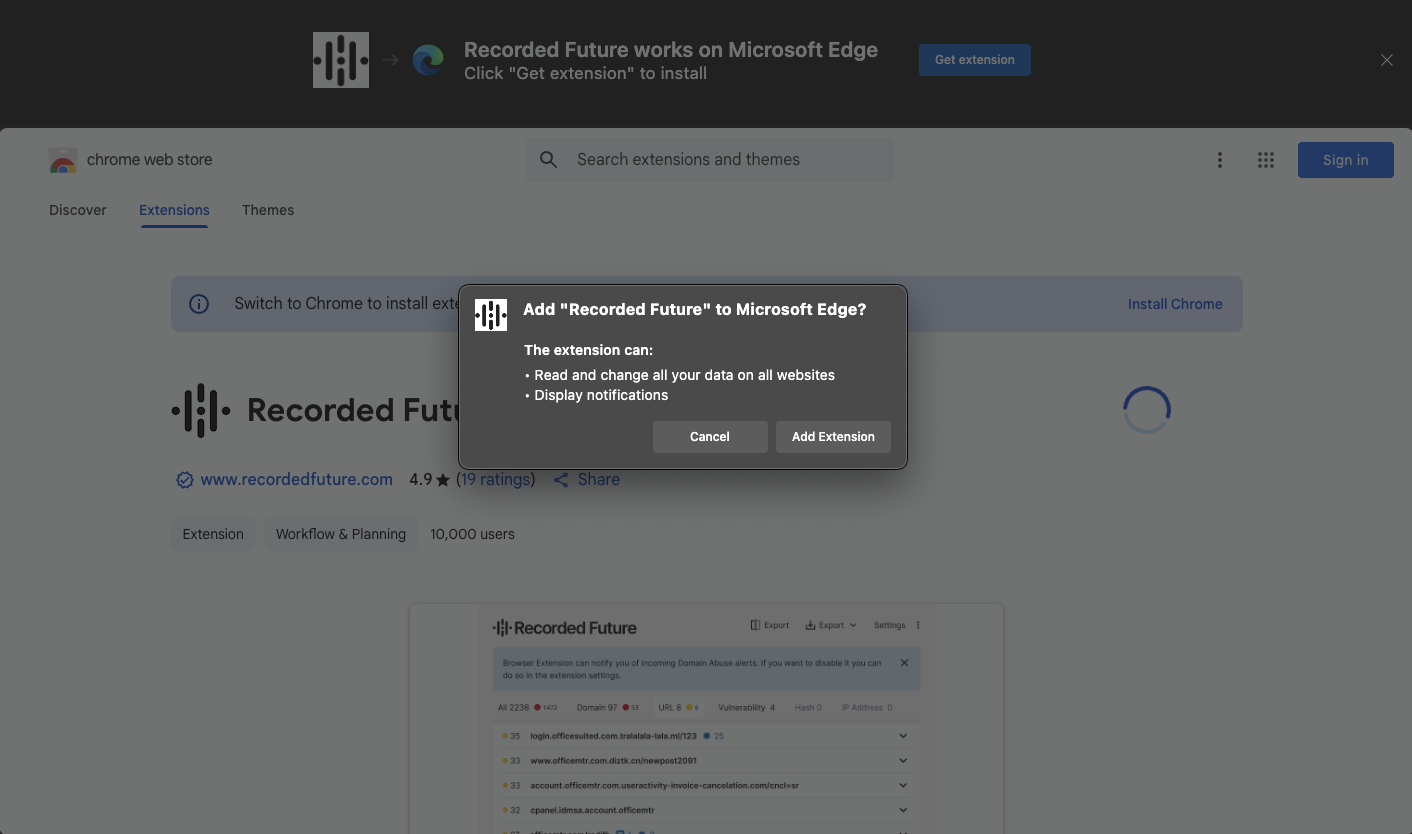This screenshot has width=1412, height=834.
Task: Switch to the Discover tab
Action: [78, 210]
